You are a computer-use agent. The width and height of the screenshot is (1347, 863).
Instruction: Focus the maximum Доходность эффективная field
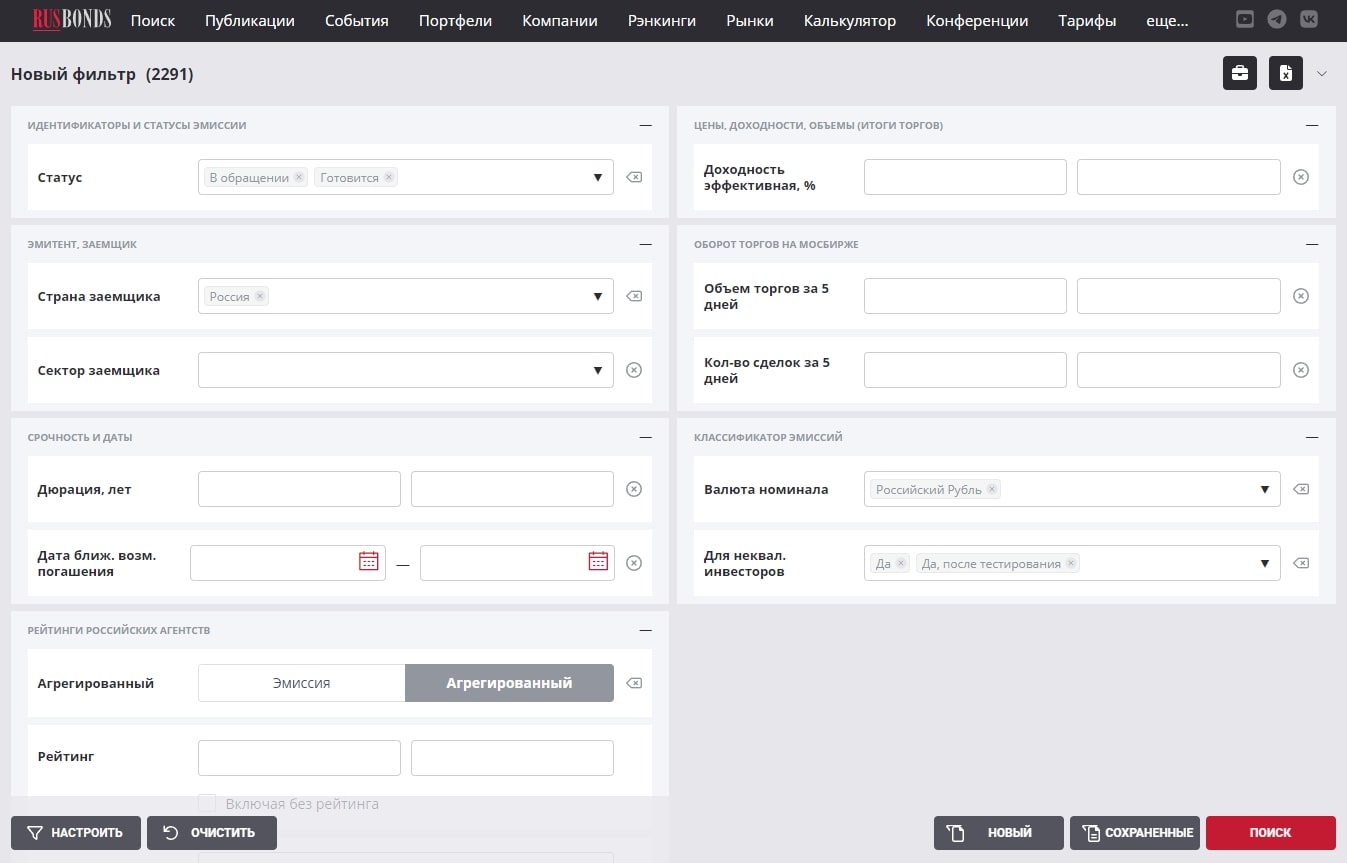(1178, 177)
